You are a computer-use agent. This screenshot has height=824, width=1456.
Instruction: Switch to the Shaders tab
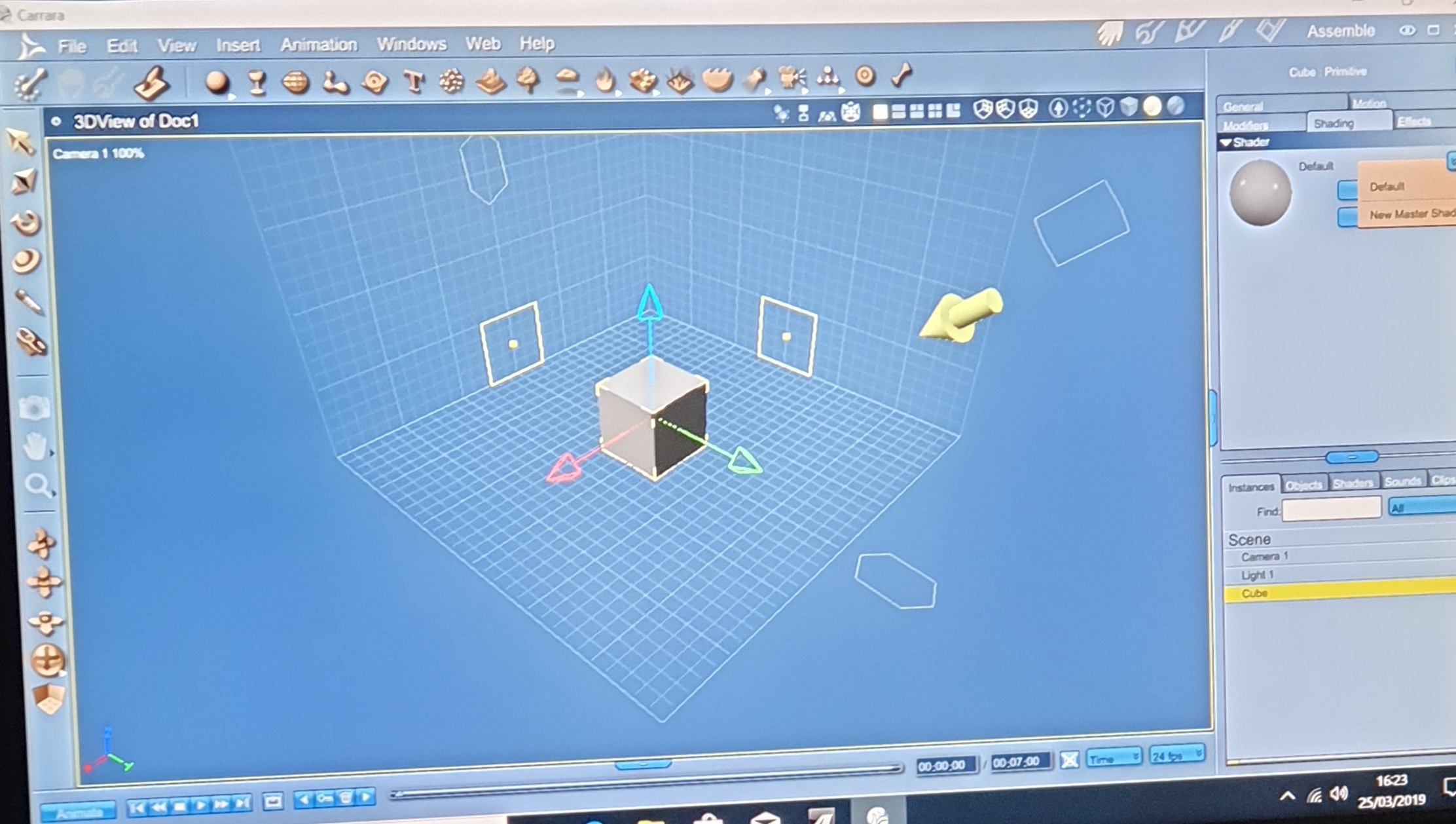point(1352,483)
